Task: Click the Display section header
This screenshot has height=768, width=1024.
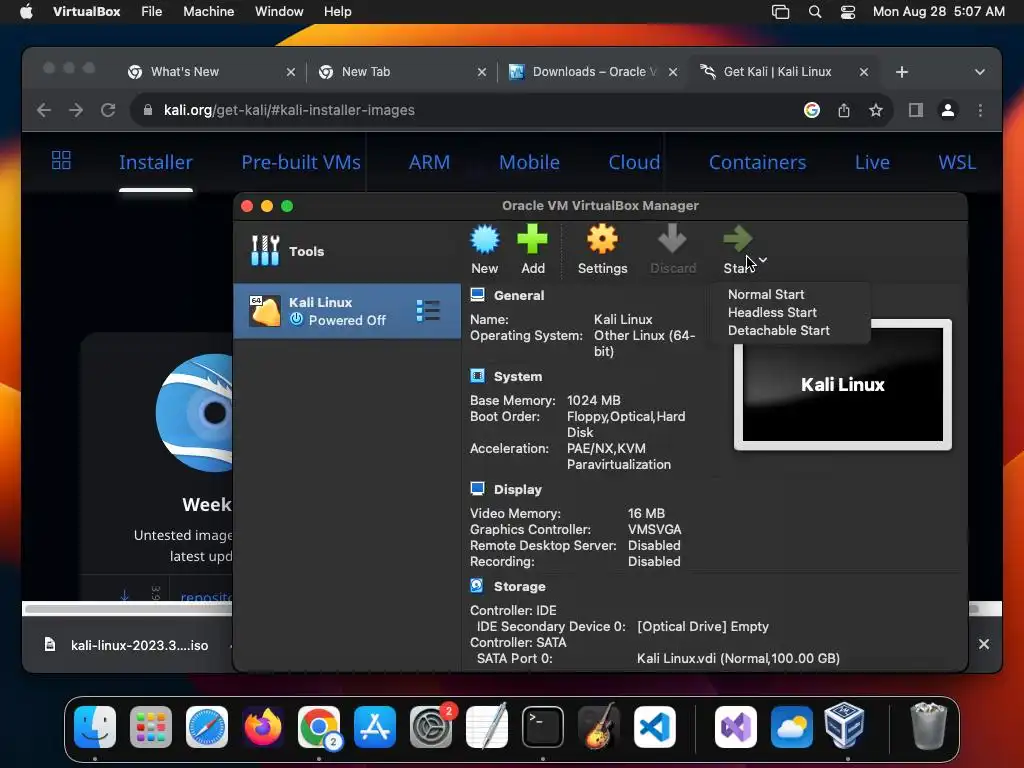Action: (517, 490)
